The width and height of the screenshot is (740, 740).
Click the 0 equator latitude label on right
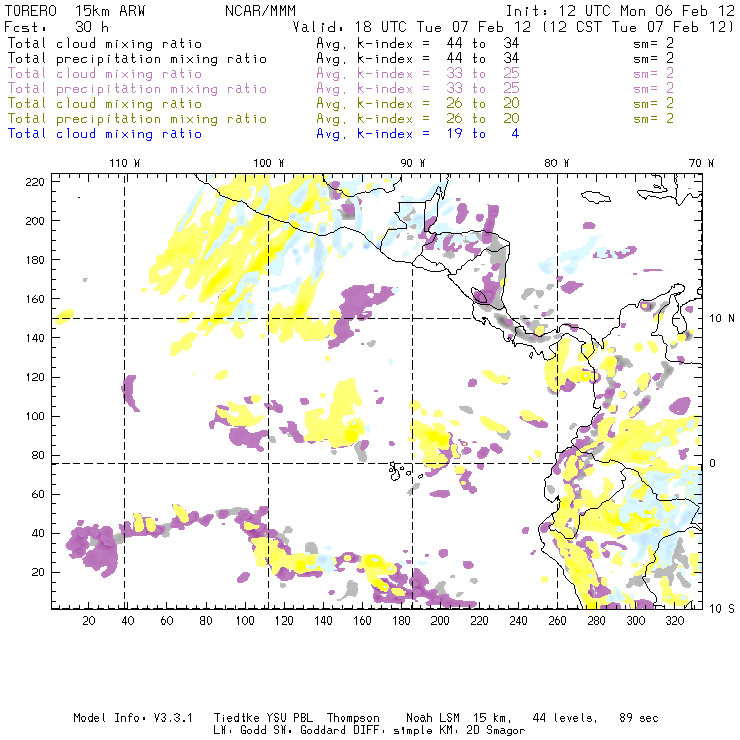coord(713,464)
